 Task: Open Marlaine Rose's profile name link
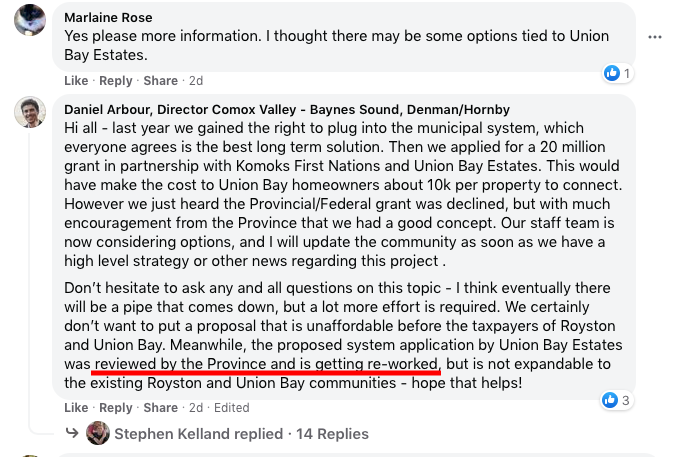[x=107, y=17]
